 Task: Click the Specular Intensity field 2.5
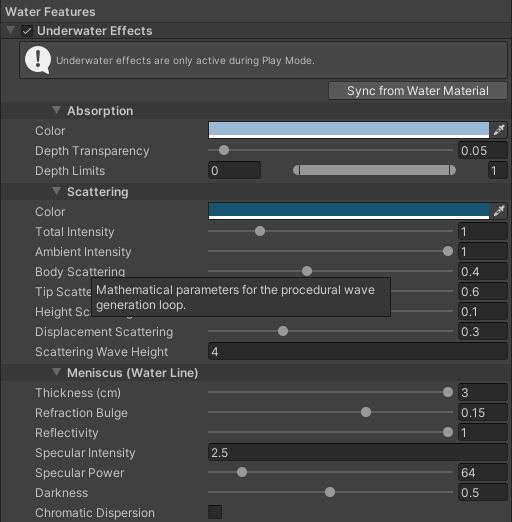tap(358, 452)
